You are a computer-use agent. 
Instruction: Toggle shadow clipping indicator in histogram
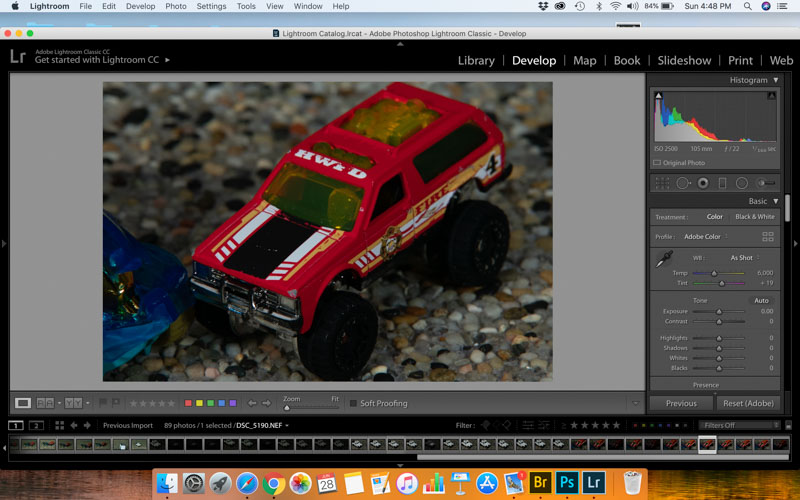658,95
